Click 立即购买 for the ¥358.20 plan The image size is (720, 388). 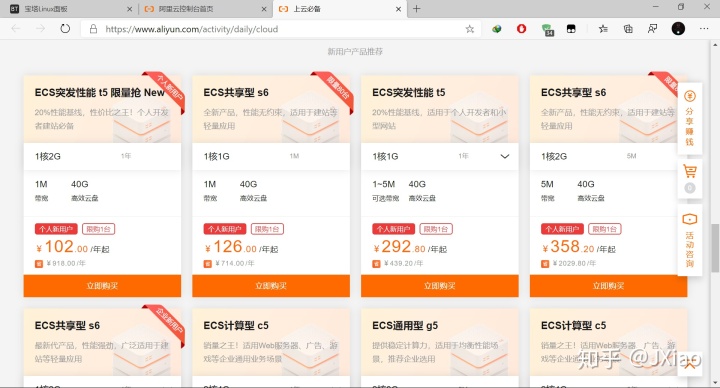click(608, 286)
